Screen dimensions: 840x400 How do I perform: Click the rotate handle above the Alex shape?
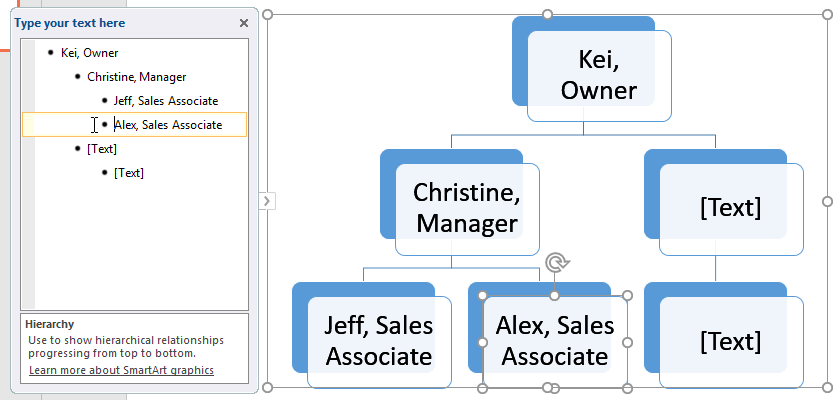pos(557,263)
